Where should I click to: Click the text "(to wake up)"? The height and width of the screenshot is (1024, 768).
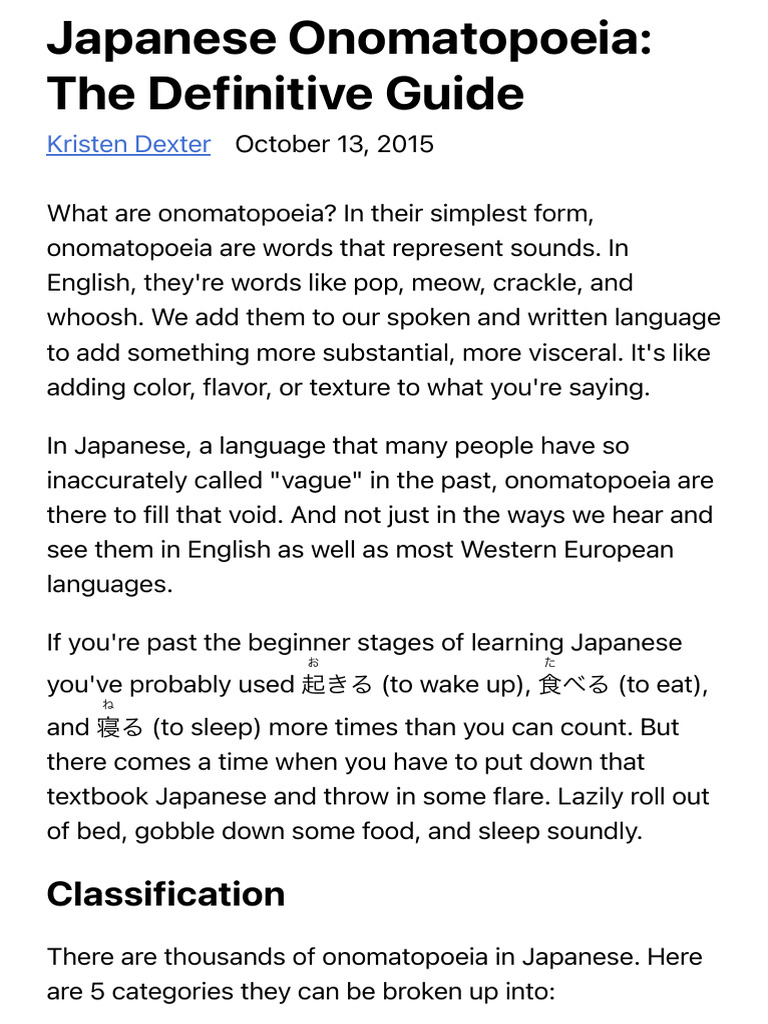[454, 685]
